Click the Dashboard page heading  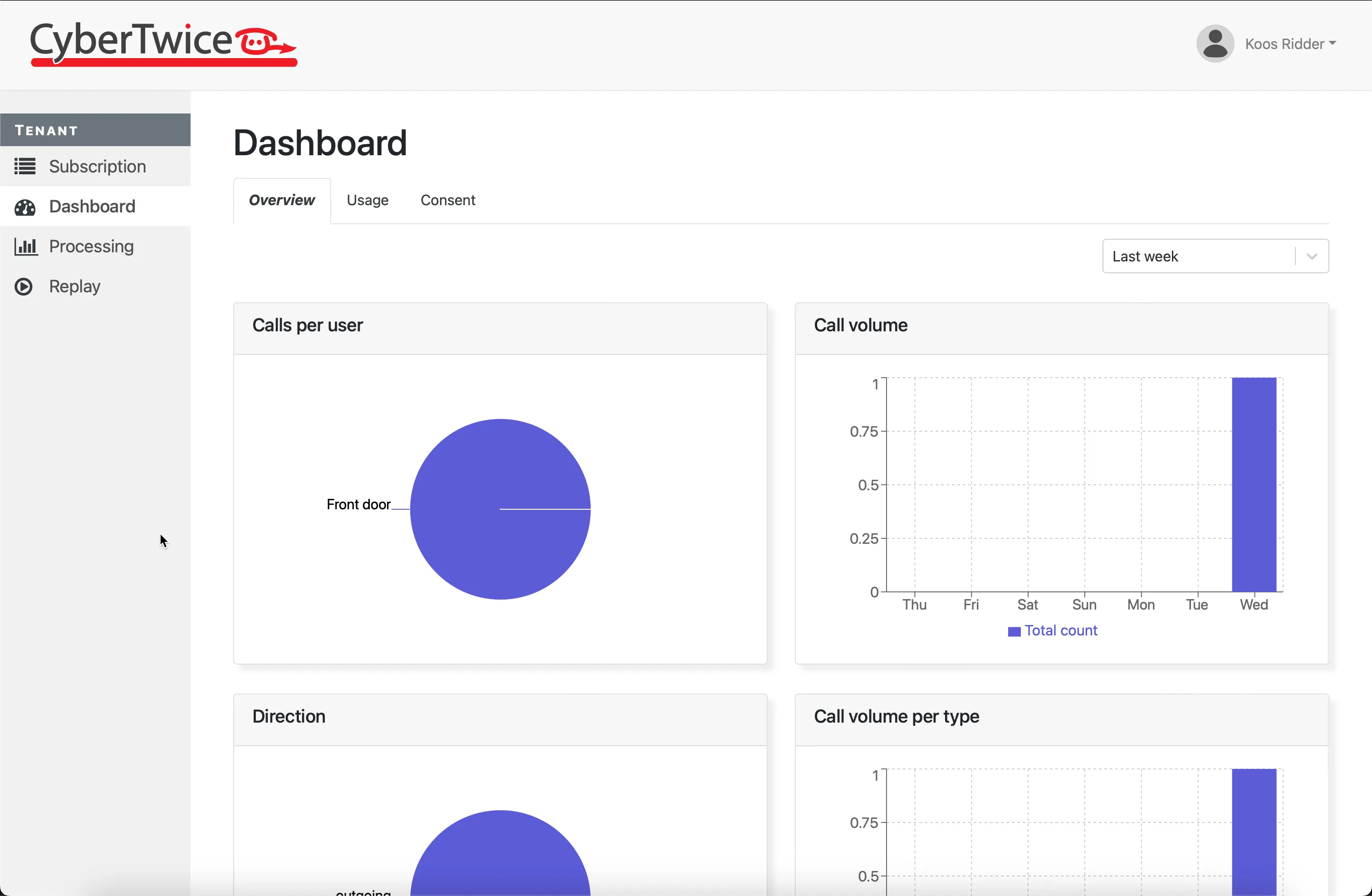pyautogui.click(x=320, y=143)
